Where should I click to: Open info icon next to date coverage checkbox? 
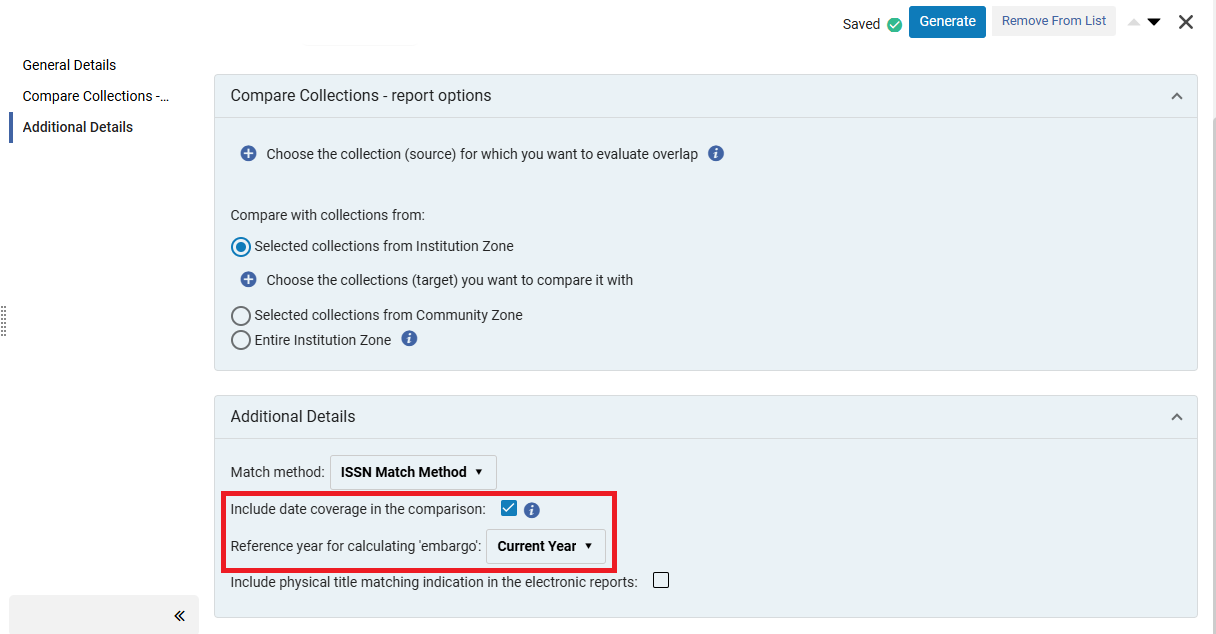click(x=532, y=510)
